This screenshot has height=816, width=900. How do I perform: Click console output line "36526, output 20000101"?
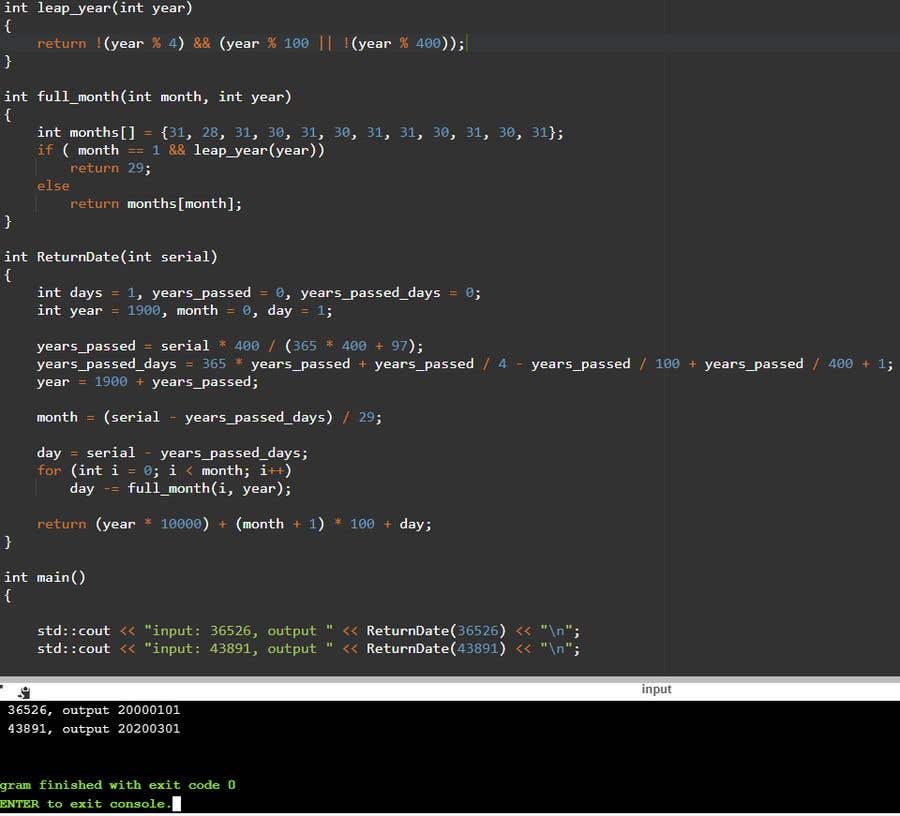[x=94, y=710]
